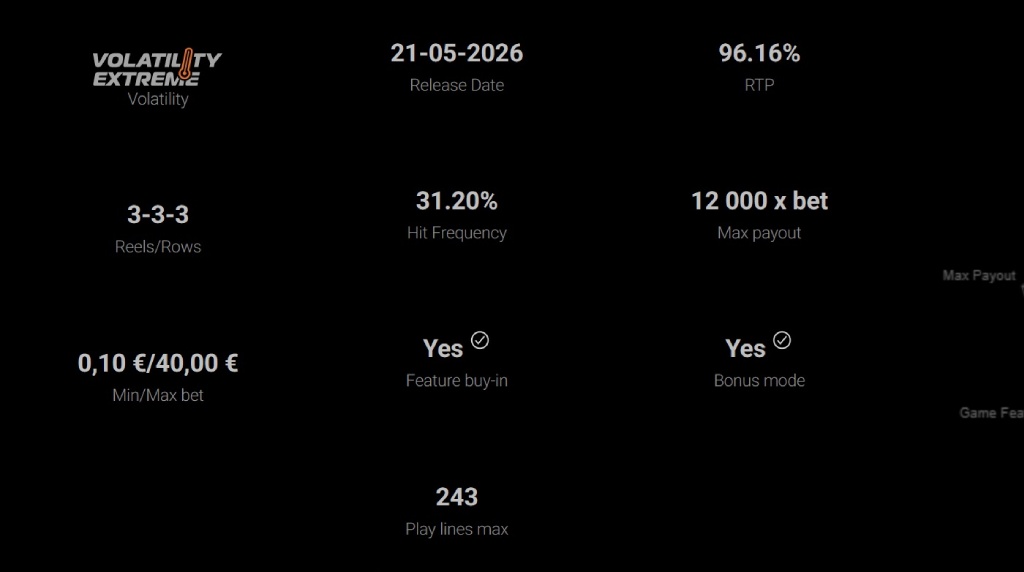Screen dimensions: 1024x572
Task: Click the Max payout label under 12 000 x bet
Action: click(x=759, y=233)
